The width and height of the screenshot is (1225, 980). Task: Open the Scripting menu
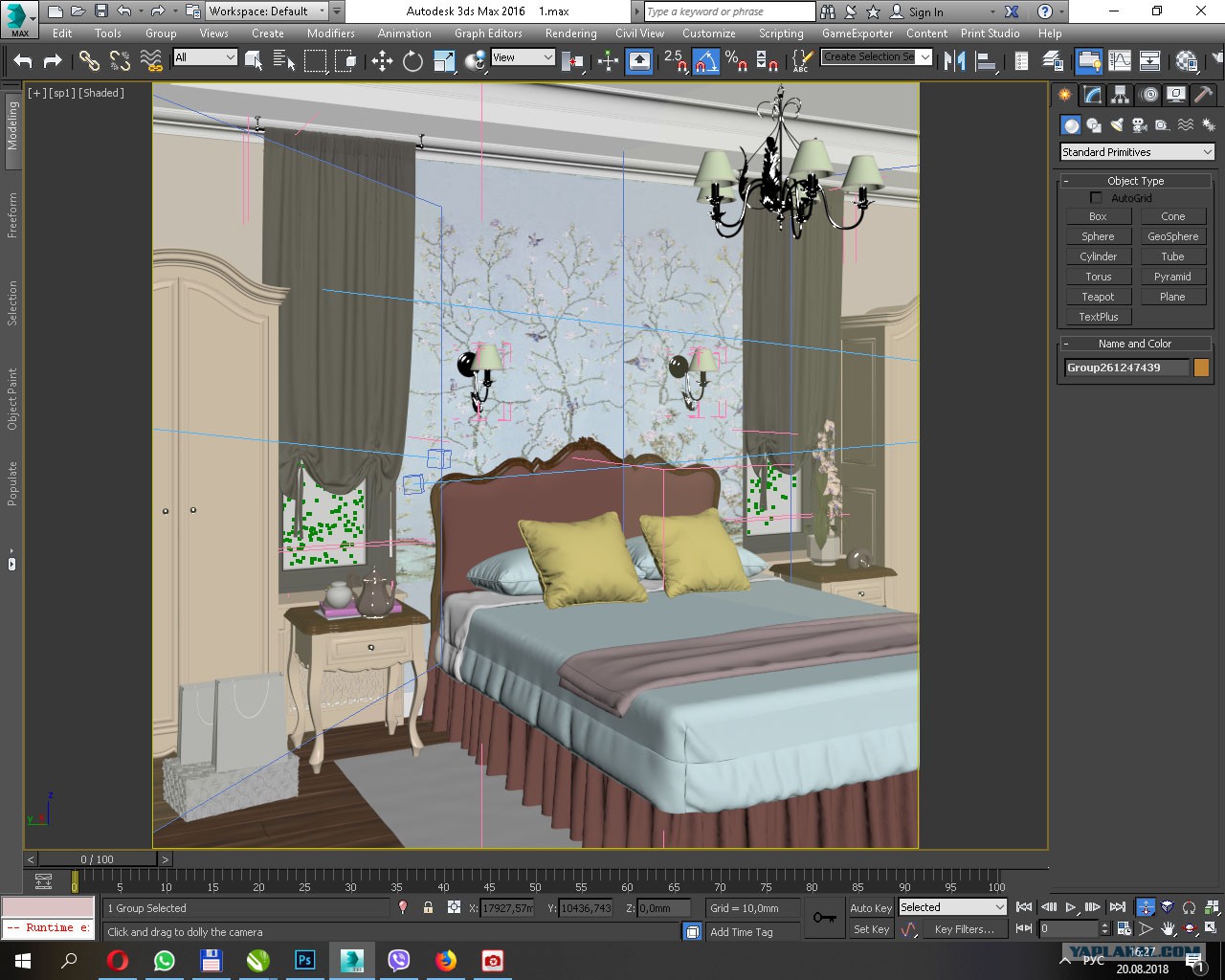(x=781, y=33)
